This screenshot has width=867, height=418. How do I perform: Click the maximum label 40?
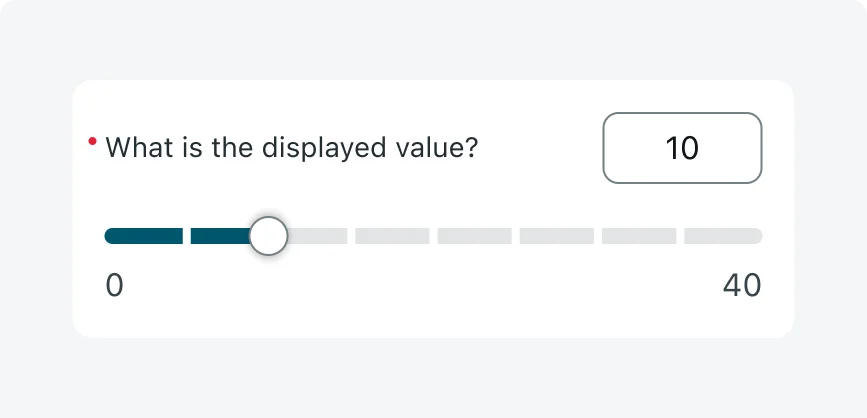point(741,286)
